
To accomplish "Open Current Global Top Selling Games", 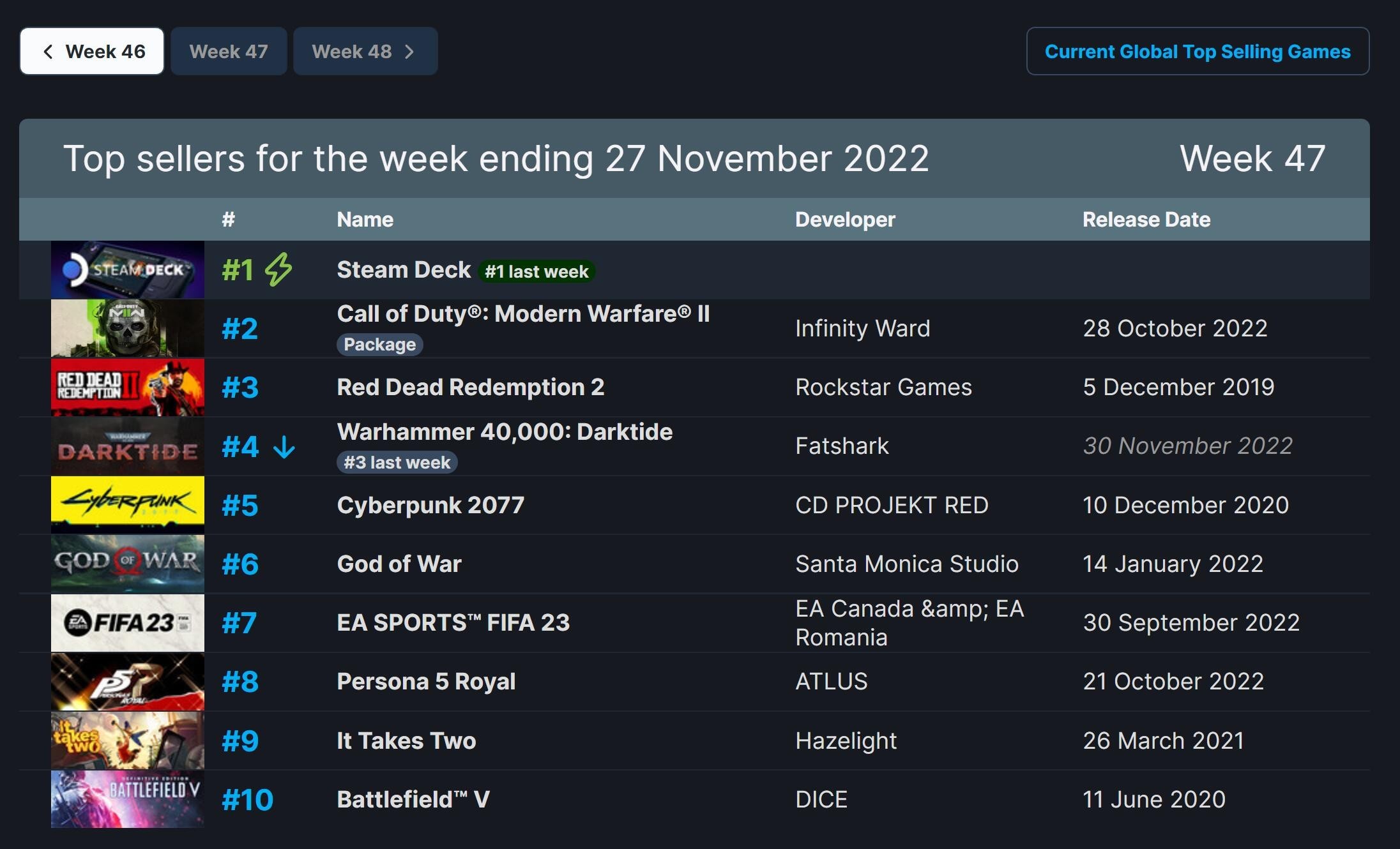I will tap(1198, 51).
